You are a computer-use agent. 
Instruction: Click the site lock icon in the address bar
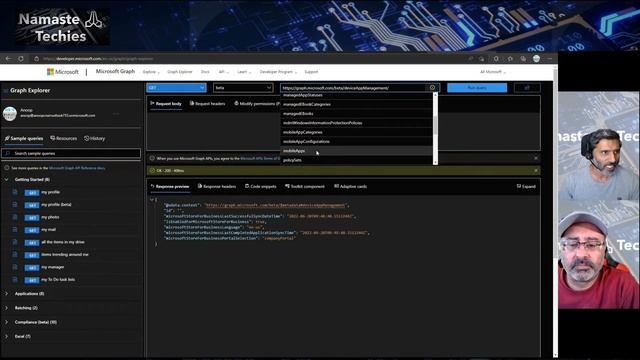tap(36, 59)
